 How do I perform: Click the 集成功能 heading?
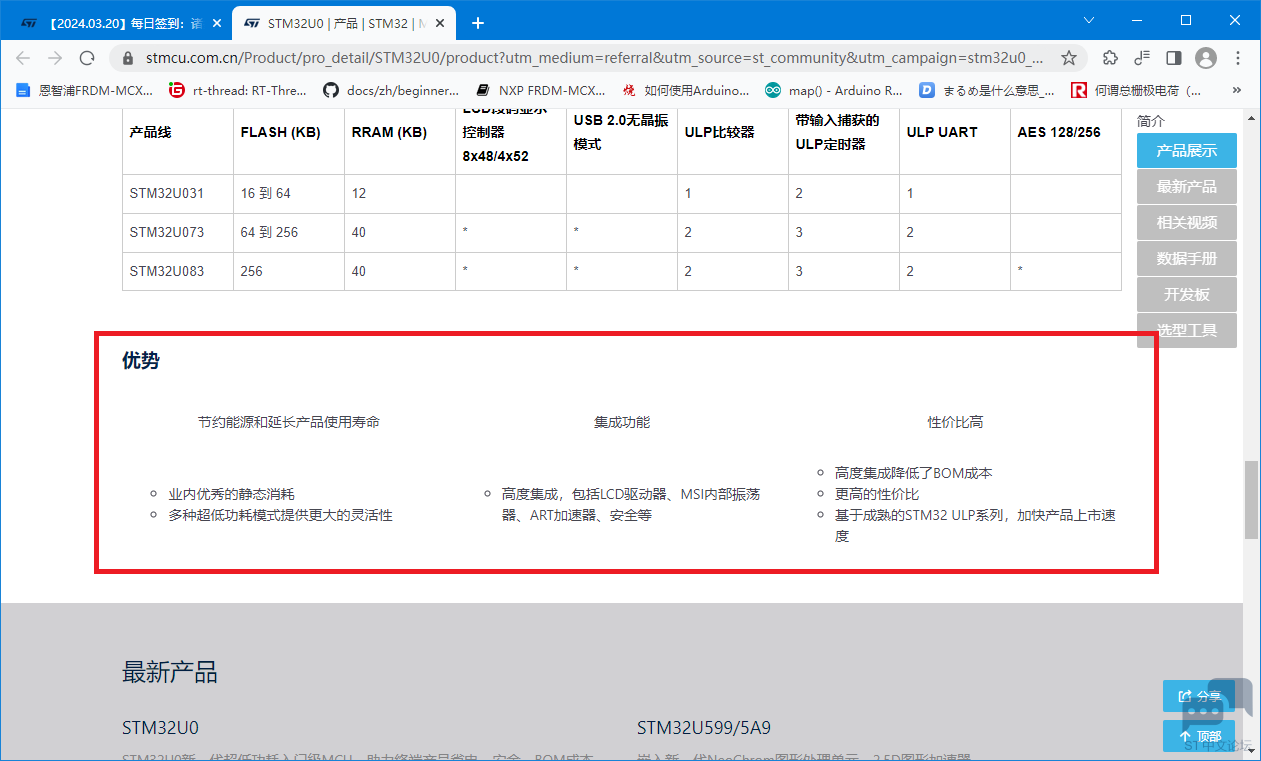(622, 422)
